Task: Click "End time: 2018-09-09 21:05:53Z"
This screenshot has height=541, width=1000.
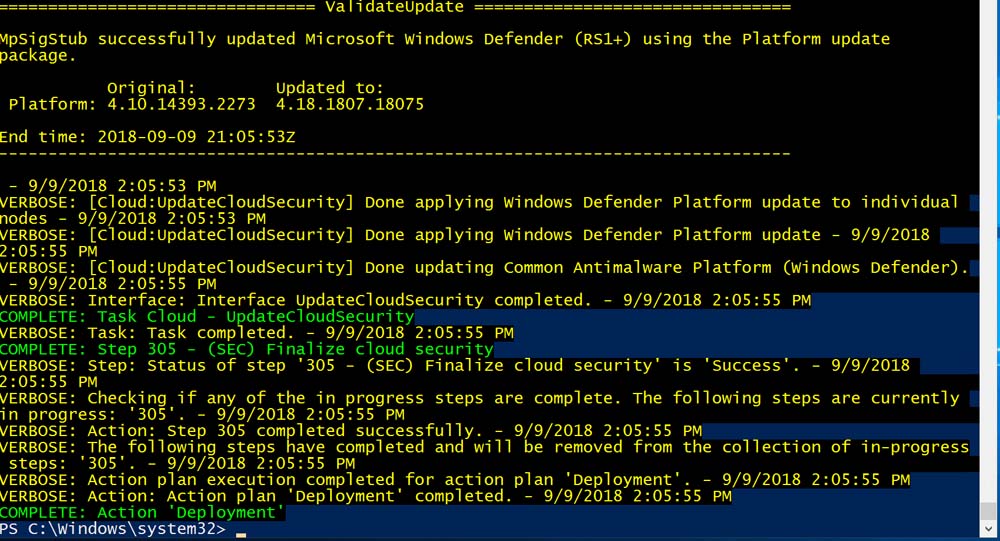Action: (147, 137)
